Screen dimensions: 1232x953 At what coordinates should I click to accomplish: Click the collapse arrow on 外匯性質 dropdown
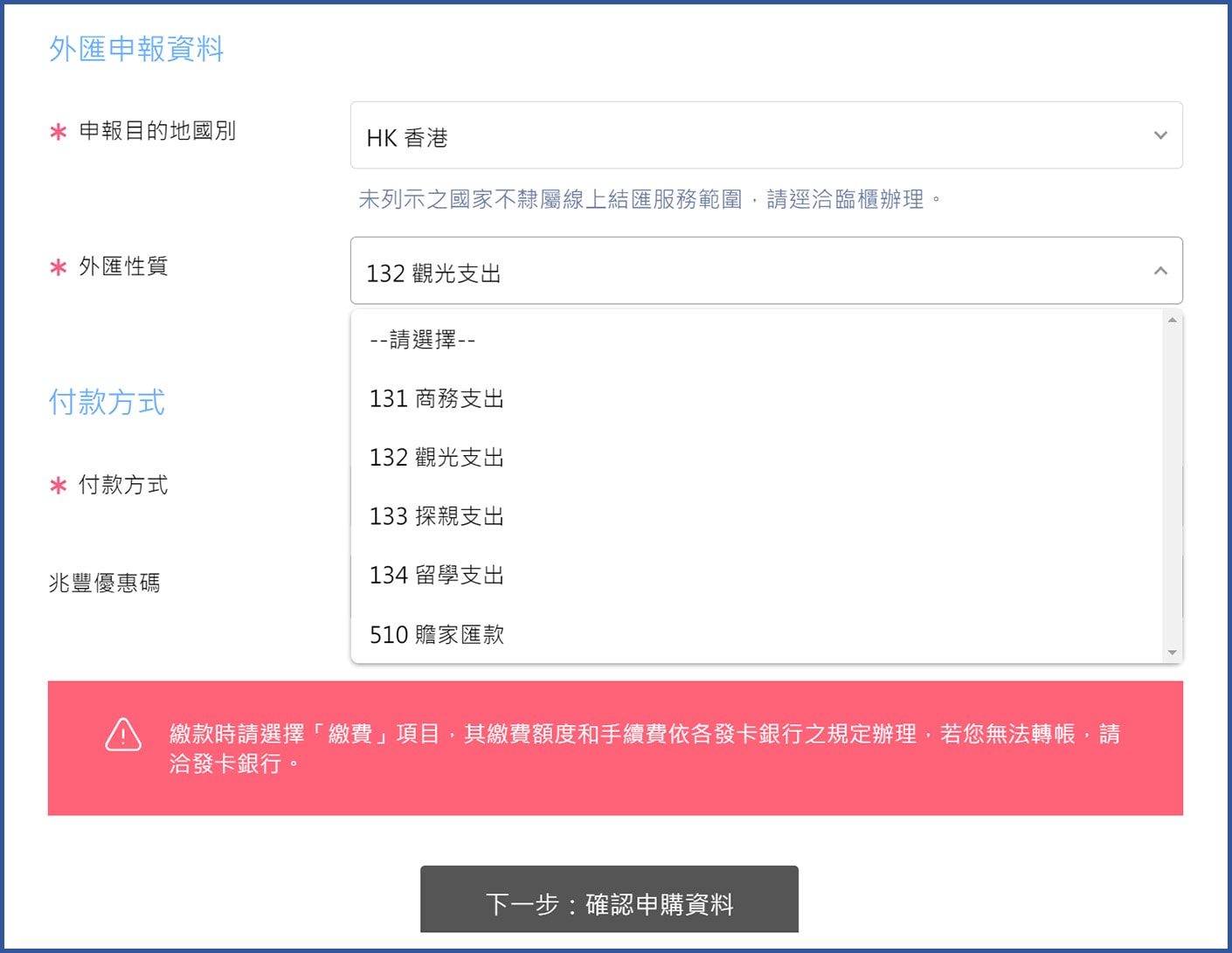click(1160, 271)
